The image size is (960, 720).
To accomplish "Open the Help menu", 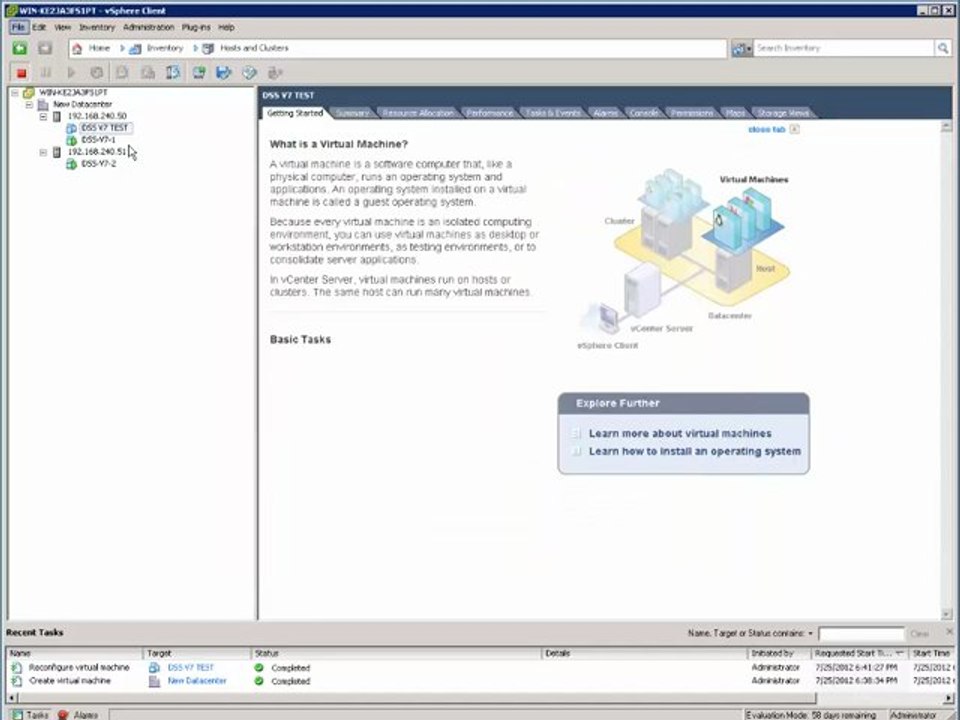I will tap(227, 28).
